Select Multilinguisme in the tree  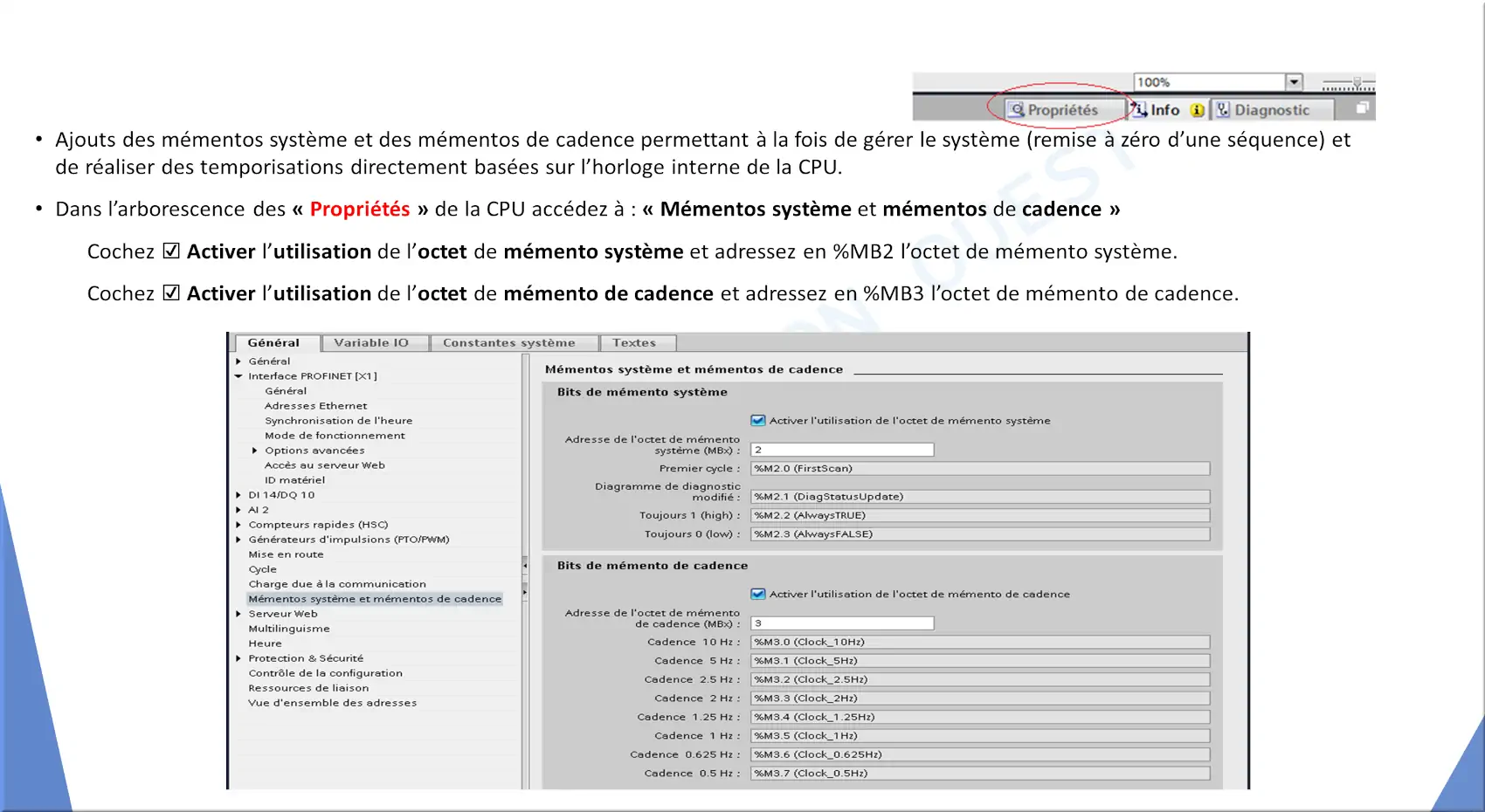(x=289, y=629)
